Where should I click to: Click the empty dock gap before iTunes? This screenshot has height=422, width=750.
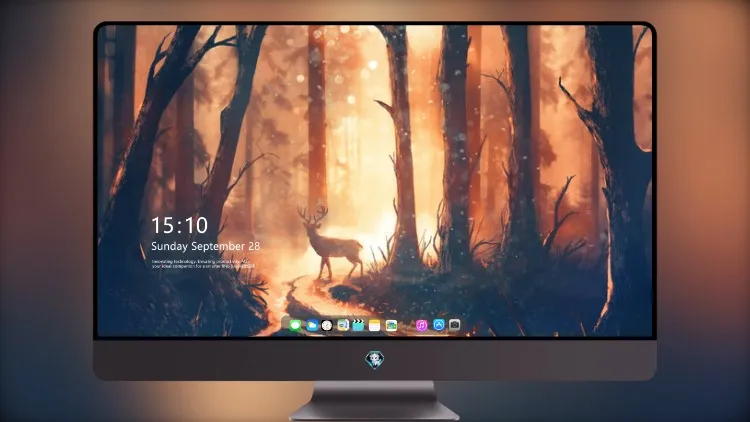[407, 325]
